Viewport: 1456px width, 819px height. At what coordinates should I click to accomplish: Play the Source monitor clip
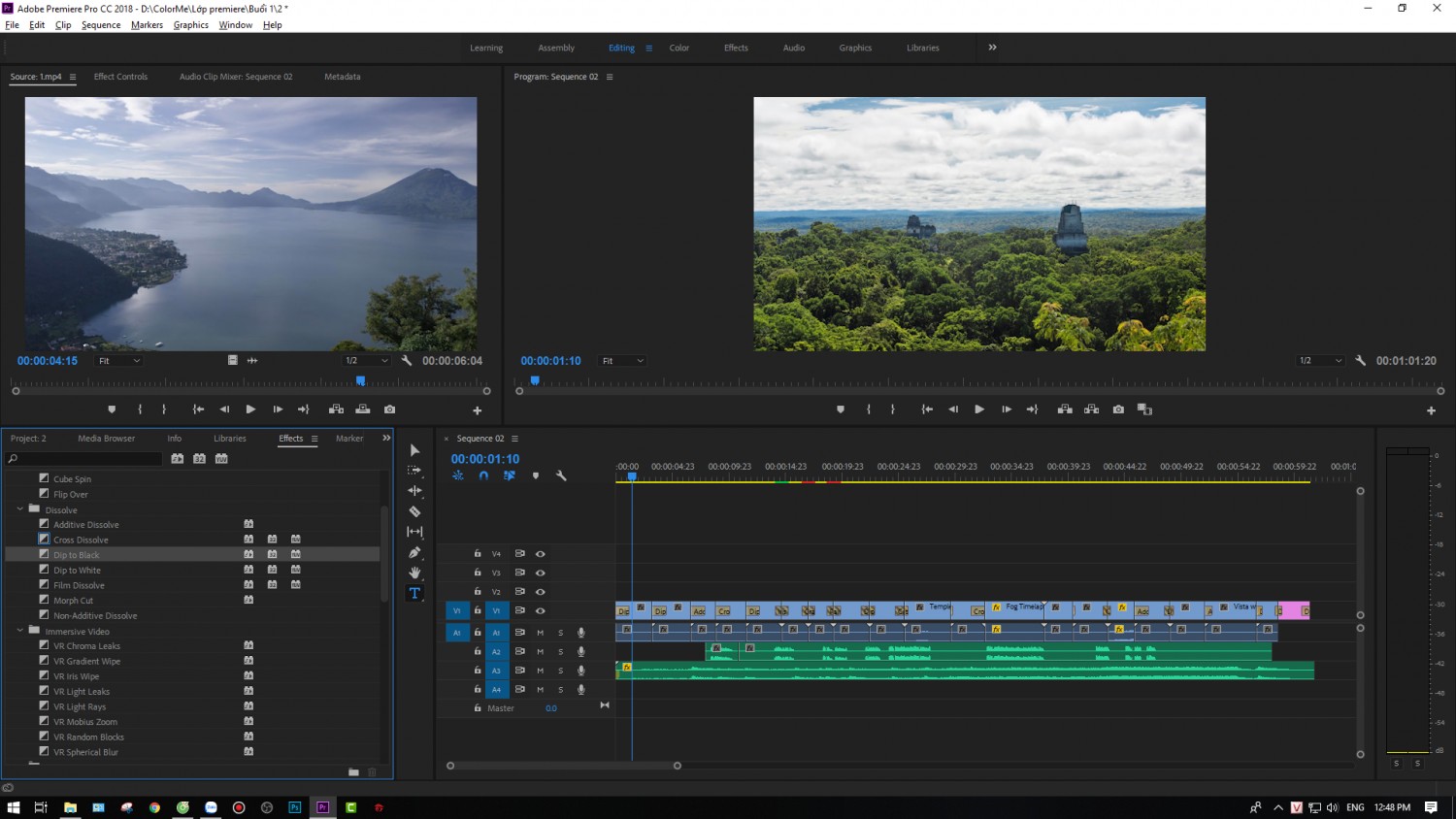[250, 409]
